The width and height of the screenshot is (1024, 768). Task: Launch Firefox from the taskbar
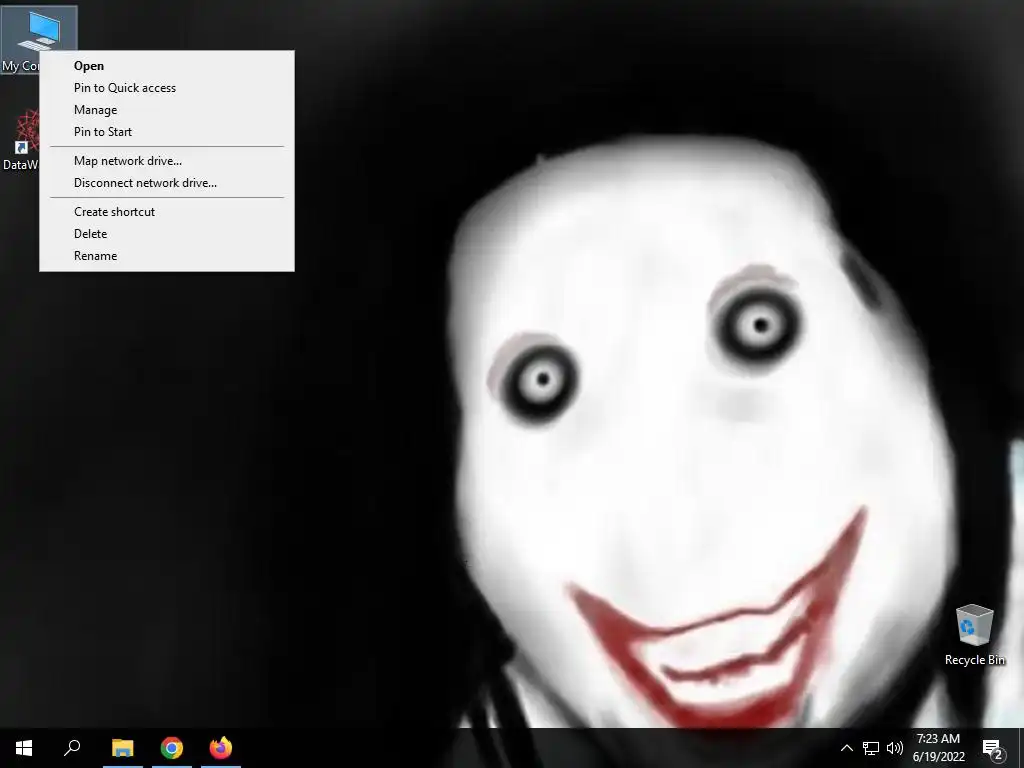[221, 748]
